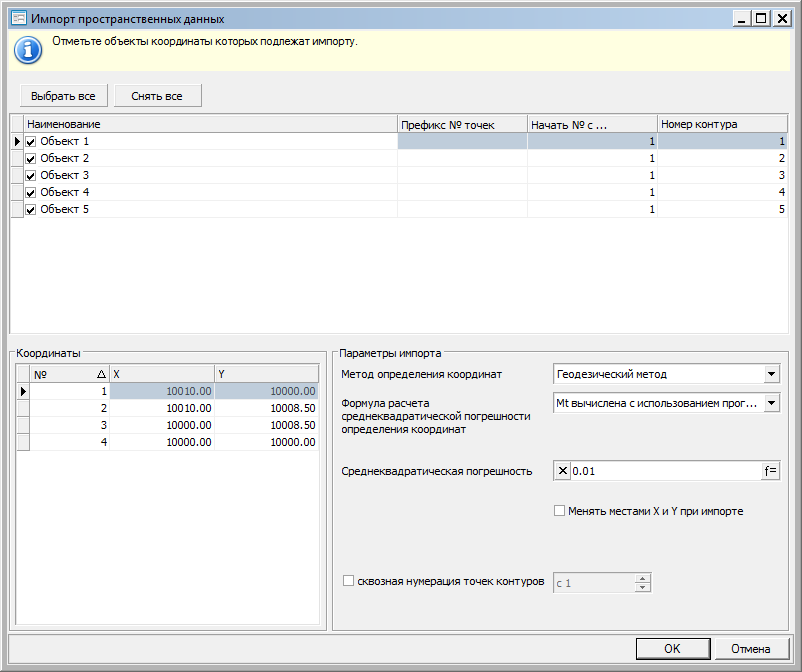Uncheck the Объект 3 checkbox
802x672 pixels.
tap(30, 176)
